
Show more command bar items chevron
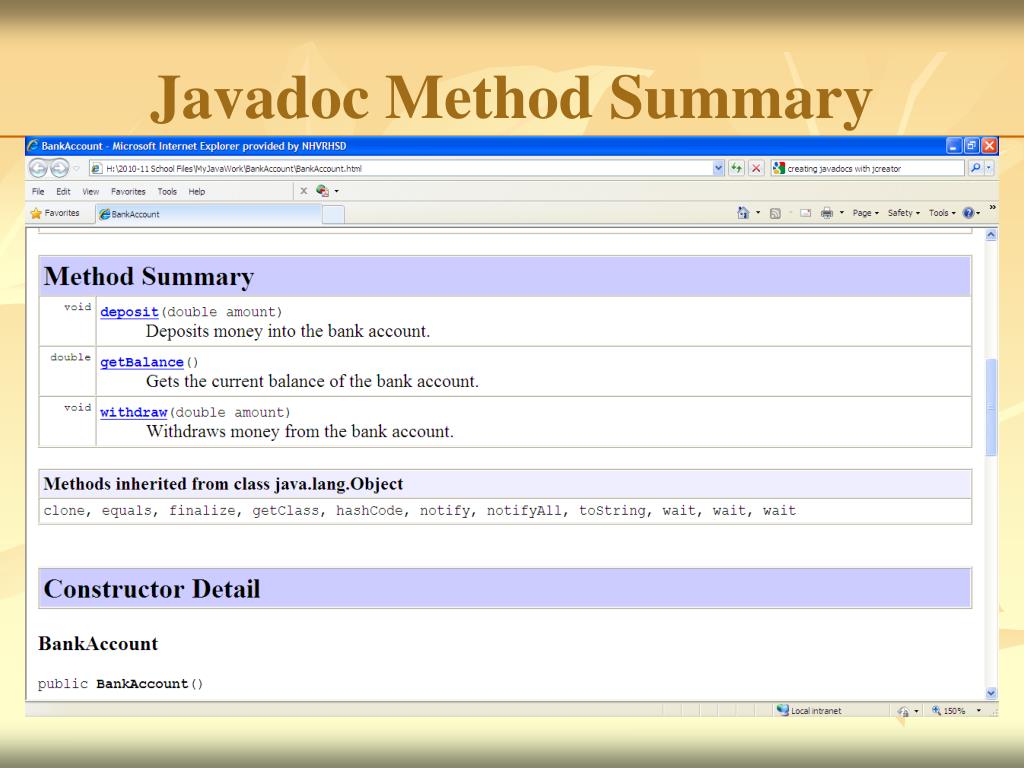pyautogui.click(x=993, y=208)
